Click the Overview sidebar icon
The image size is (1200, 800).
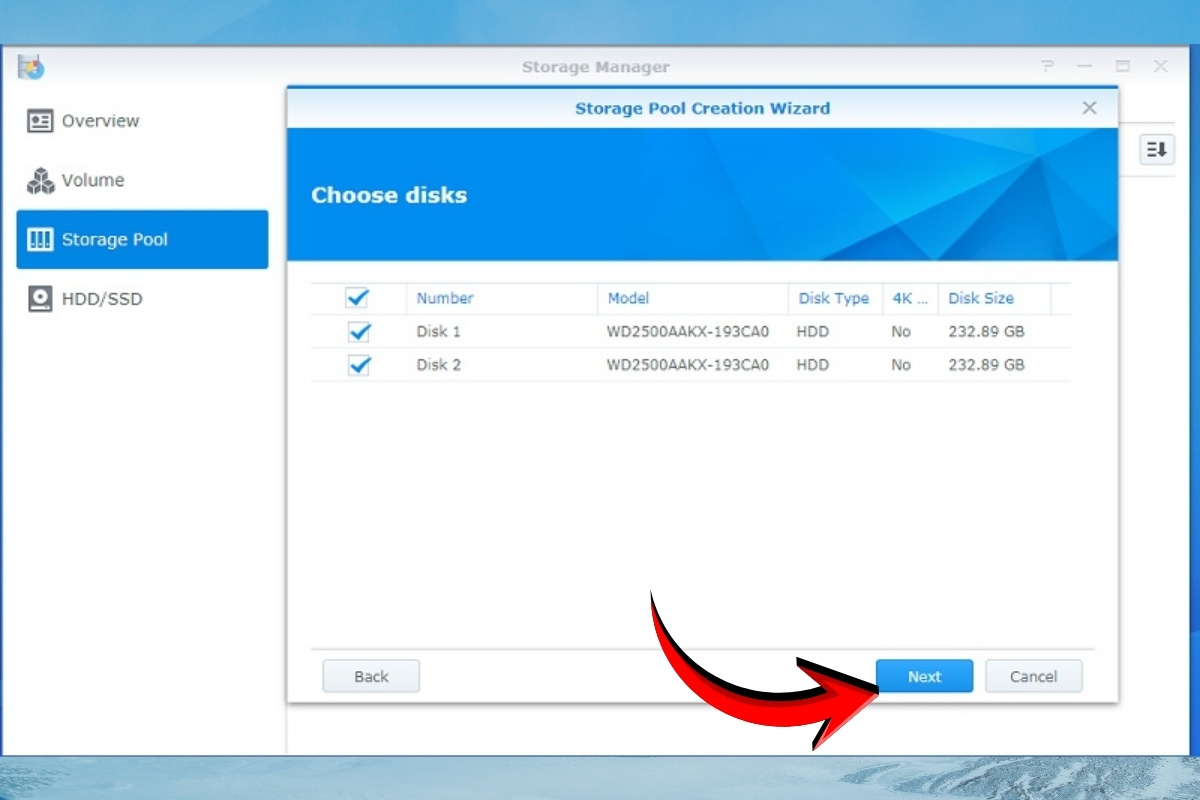point(40,121)
